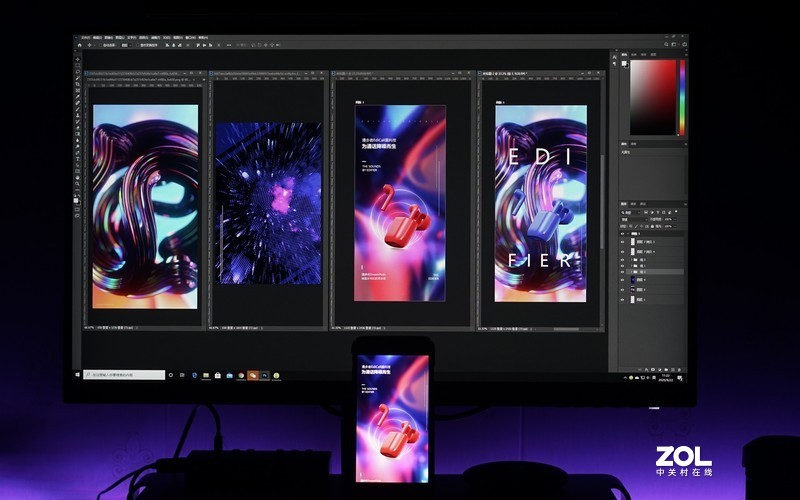Open Photoshop from the Windows taskbar
The width and height of the screenshot is (800, 500).
(x=266, y=375)
